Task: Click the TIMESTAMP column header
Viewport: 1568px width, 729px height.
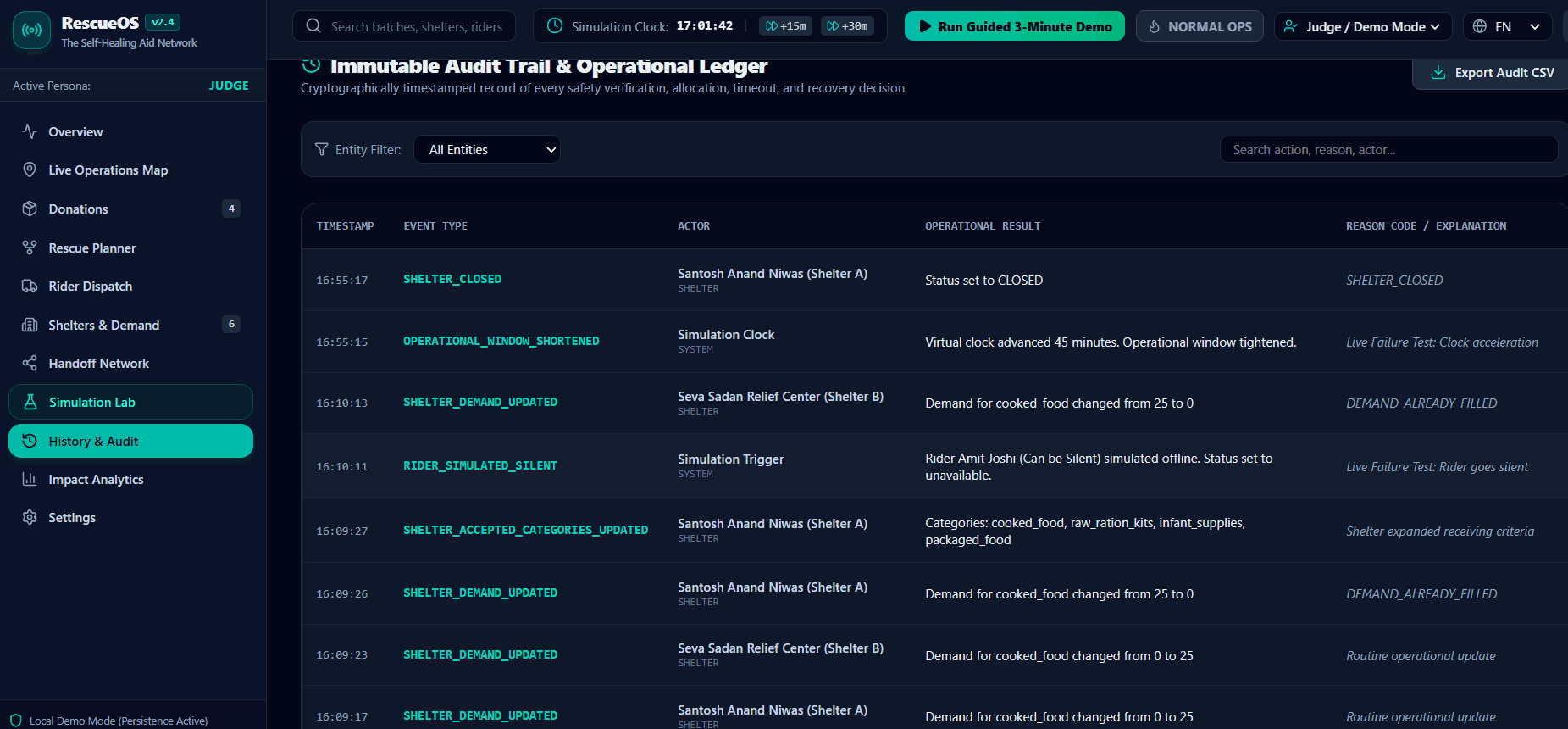Action: point(345,226)
